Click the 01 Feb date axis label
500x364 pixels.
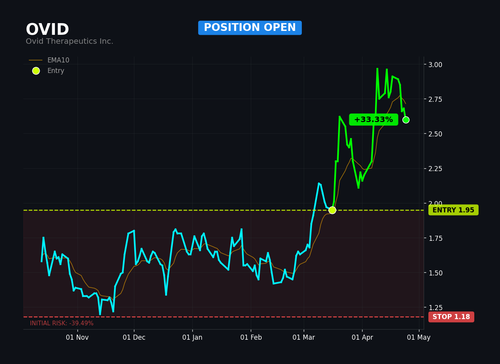(251, 337)
